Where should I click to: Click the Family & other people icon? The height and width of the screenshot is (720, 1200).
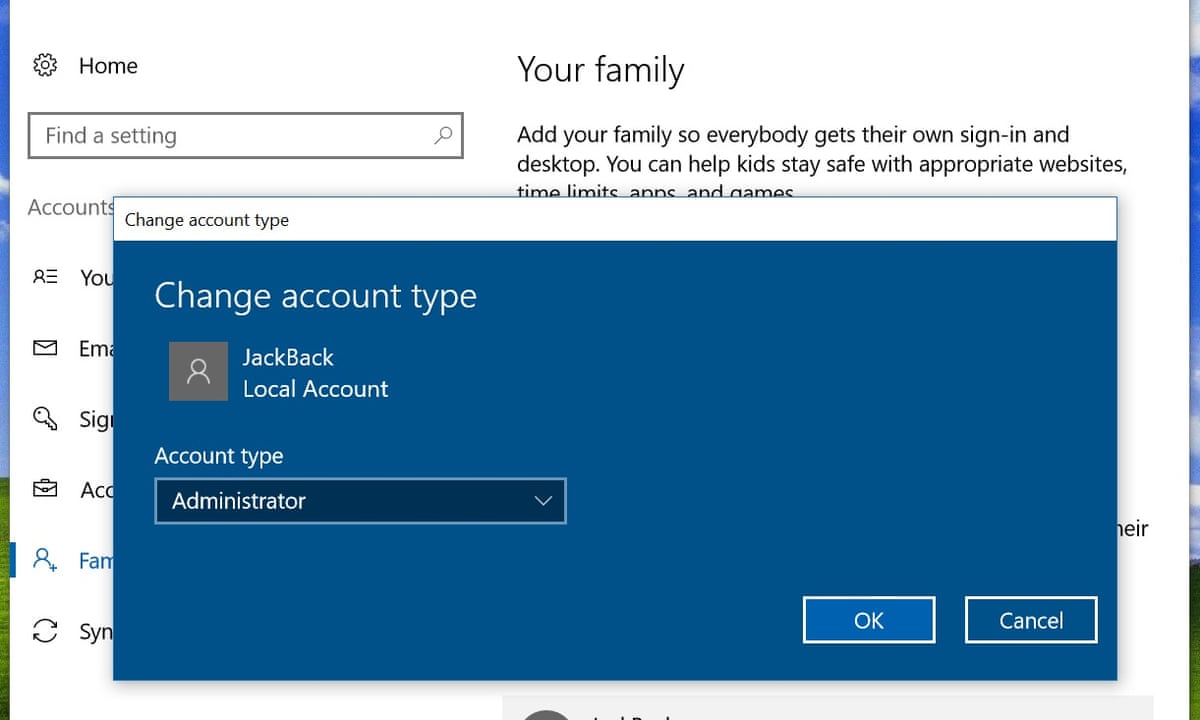coord(45,560)
